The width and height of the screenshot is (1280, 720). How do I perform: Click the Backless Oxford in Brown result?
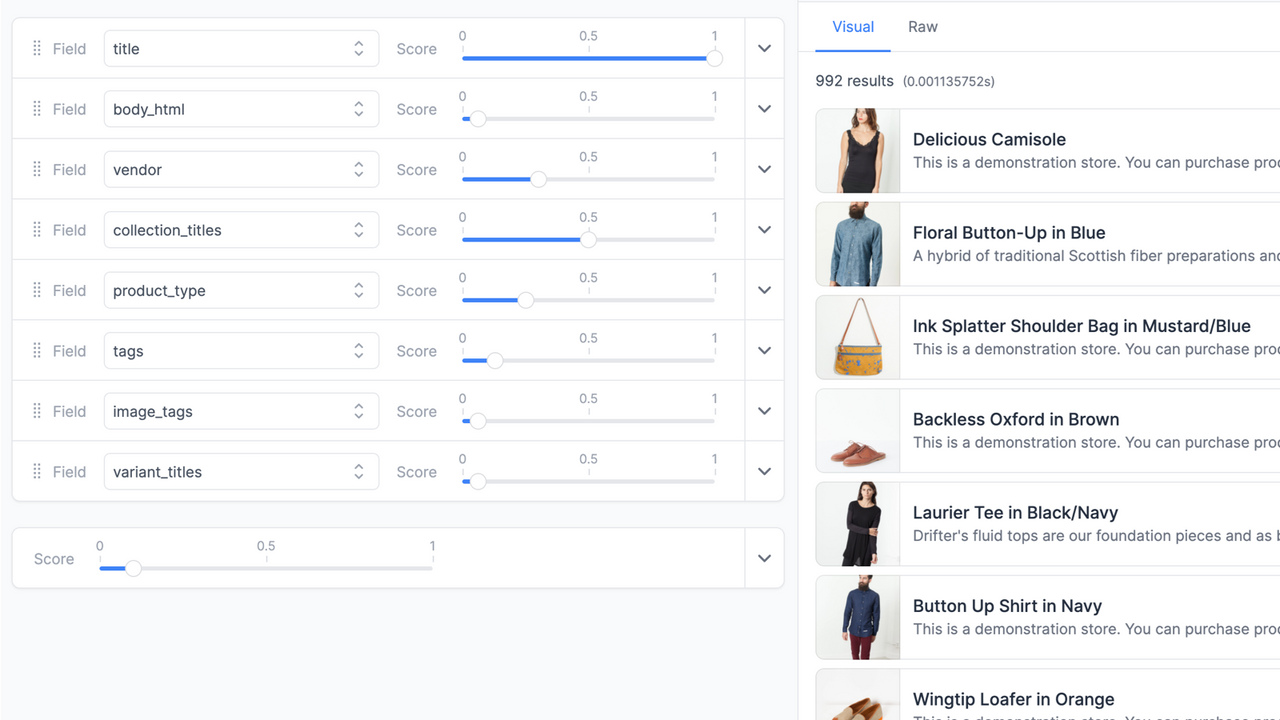coord(1016,419)
